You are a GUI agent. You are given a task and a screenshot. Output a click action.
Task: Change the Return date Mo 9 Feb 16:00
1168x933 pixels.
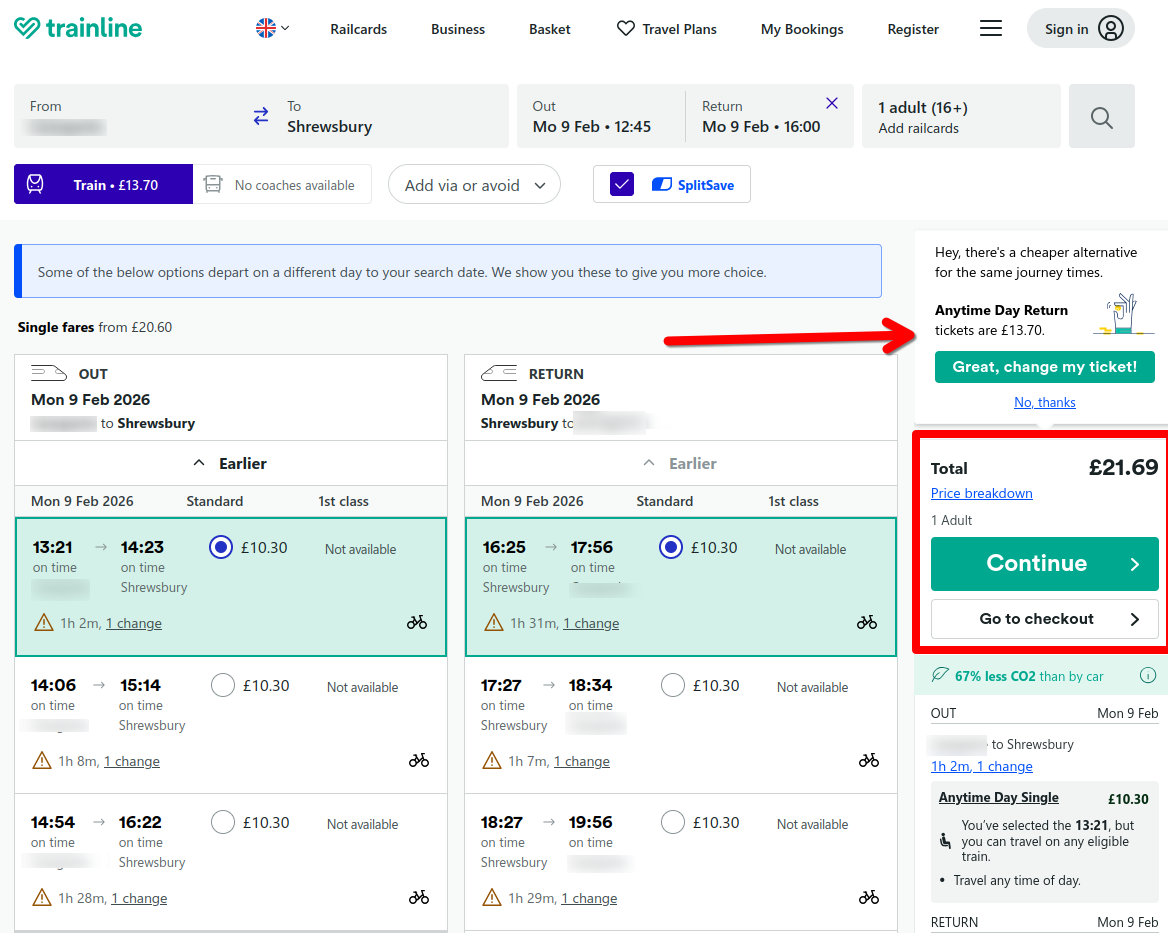pos(761,118)
